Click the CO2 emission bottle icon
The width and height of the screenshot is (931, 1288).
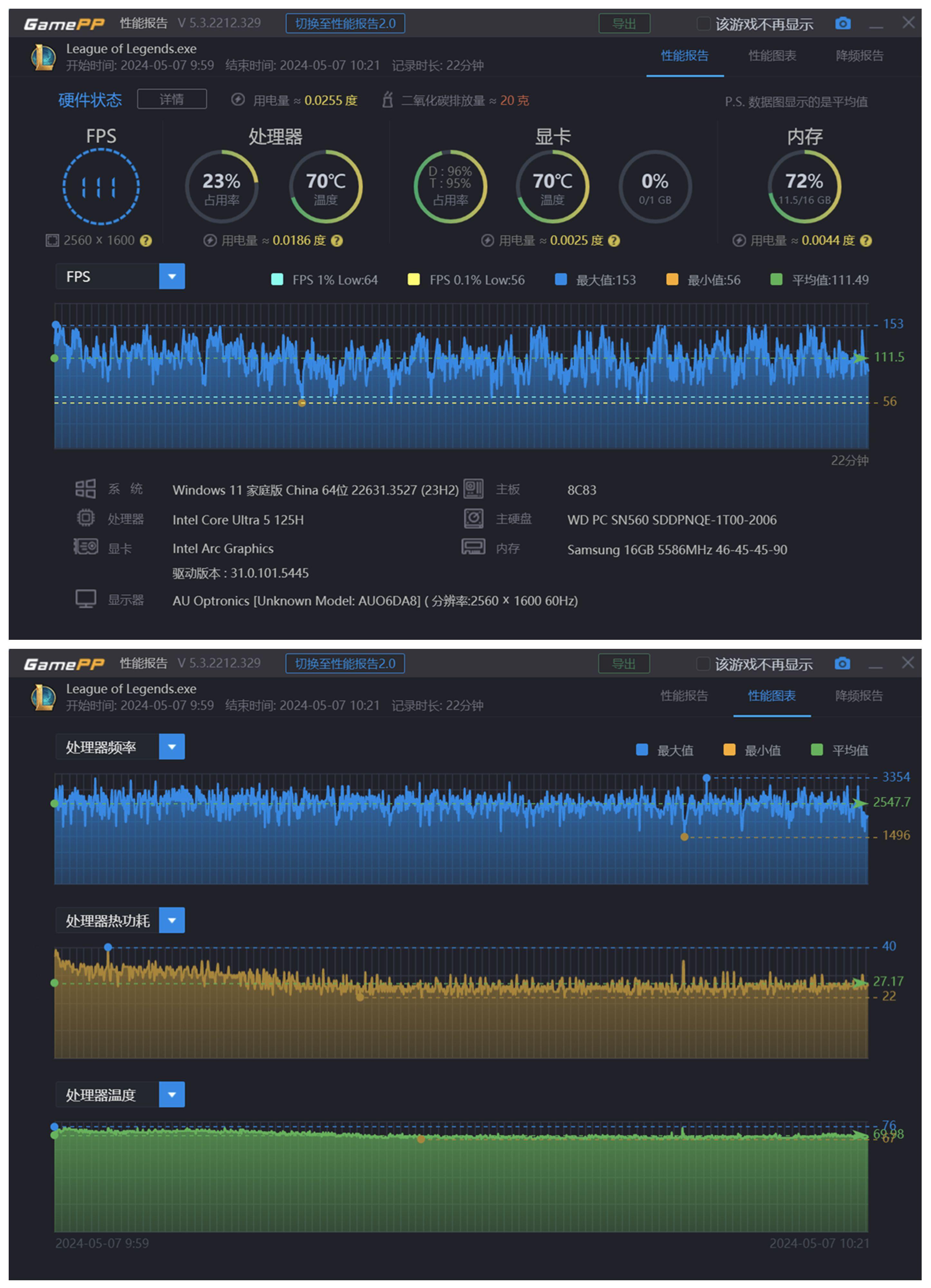point(387,99)
